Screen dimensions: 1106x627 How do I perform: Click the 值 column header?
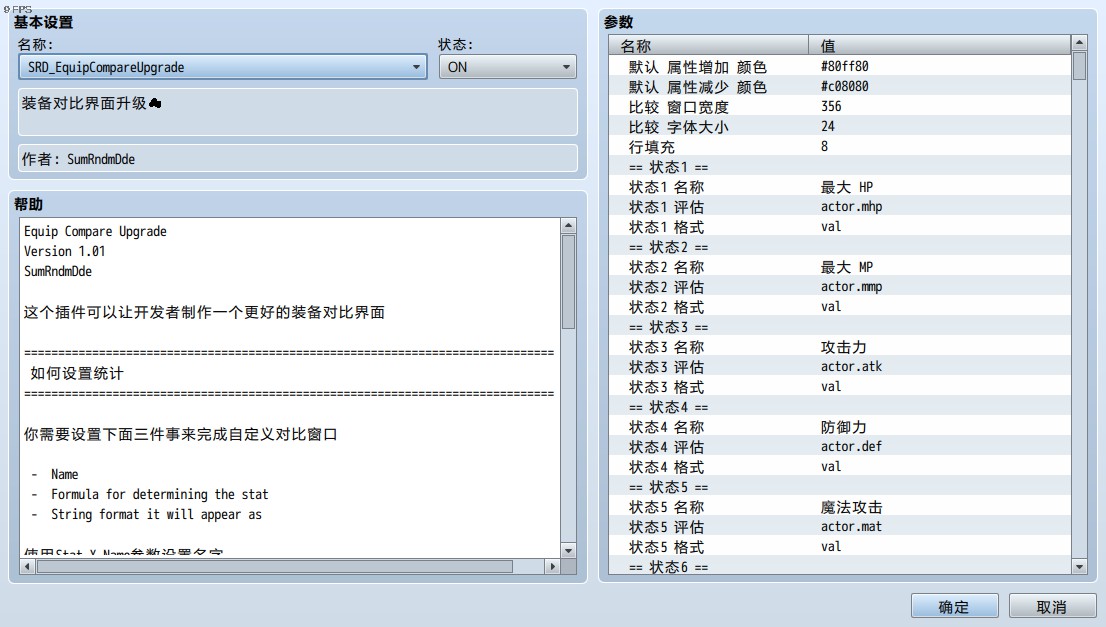pyautogui.click(x=940, y=45)
